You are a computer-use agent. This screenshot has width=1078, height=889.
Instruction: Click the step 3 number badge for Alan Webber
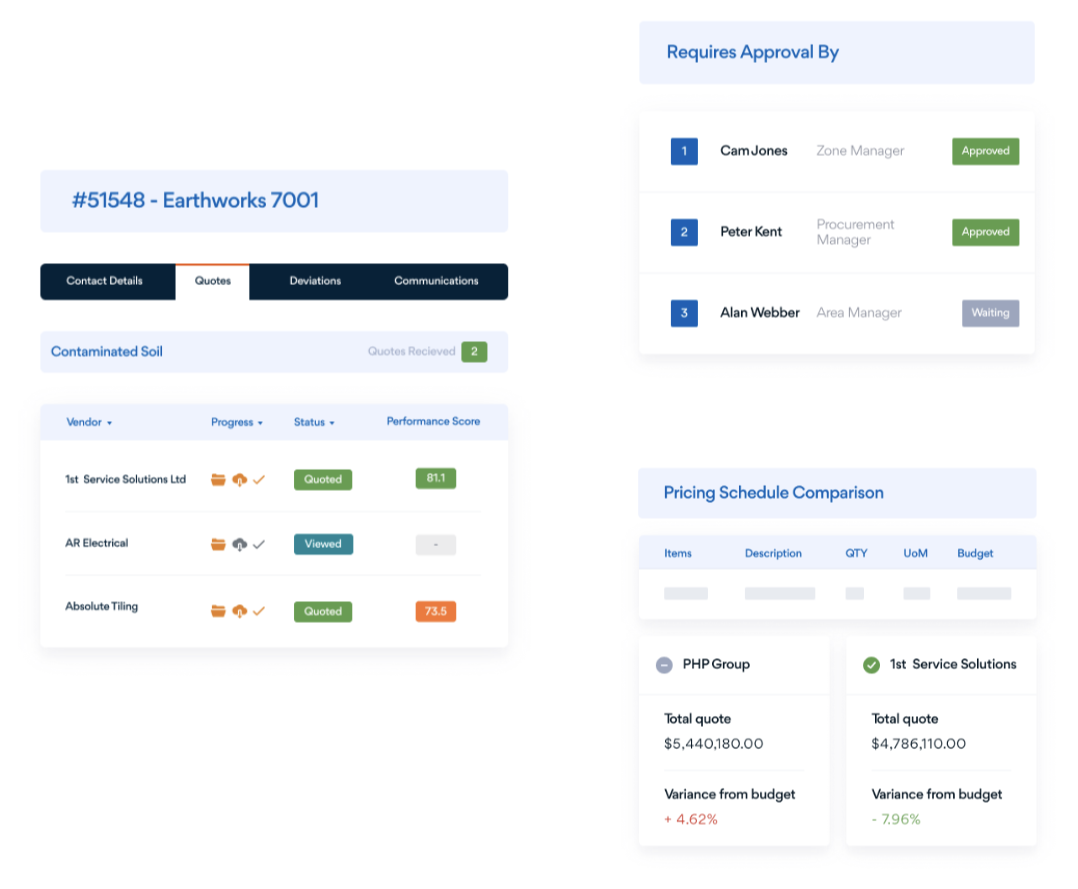tap(684, 313)
